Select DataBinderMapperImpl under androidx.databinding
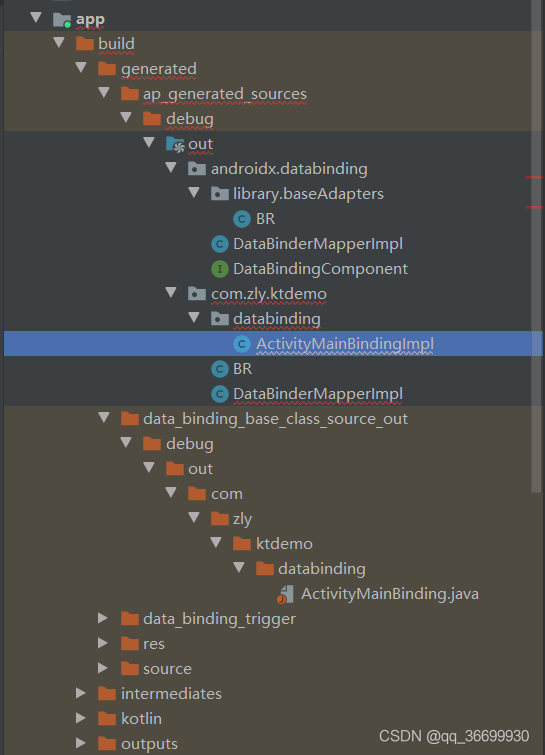The image size is (545, 755). [318, 244]
